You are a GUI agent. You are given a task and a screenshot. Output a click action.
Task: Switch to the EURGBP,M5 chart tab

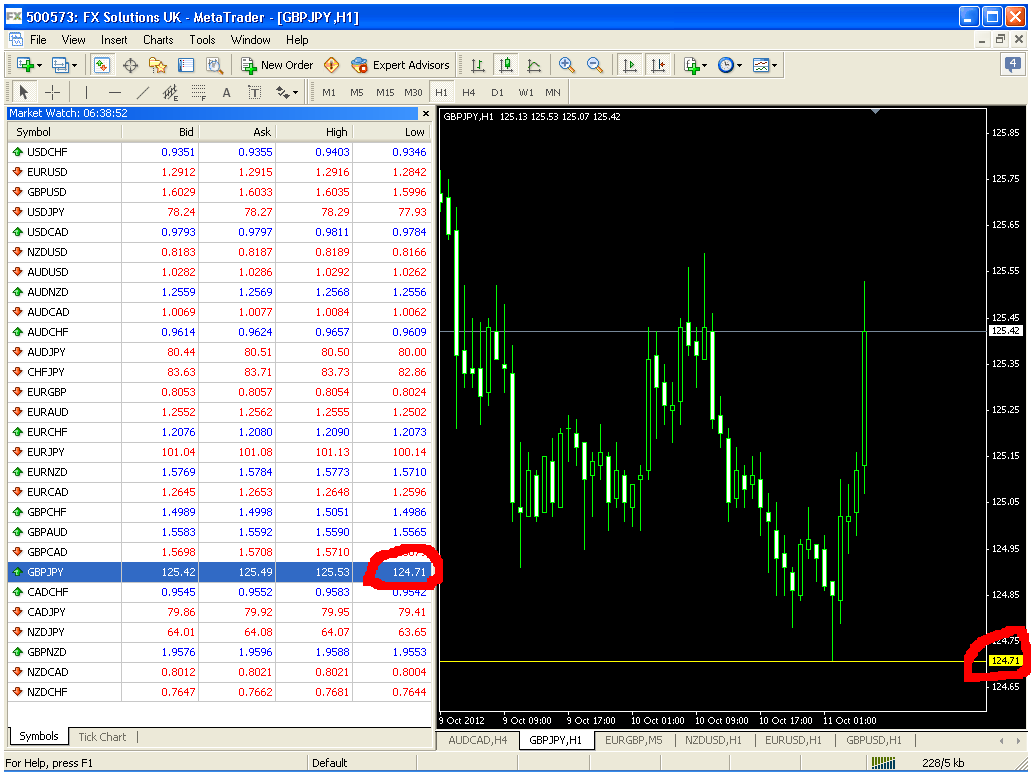633,740
